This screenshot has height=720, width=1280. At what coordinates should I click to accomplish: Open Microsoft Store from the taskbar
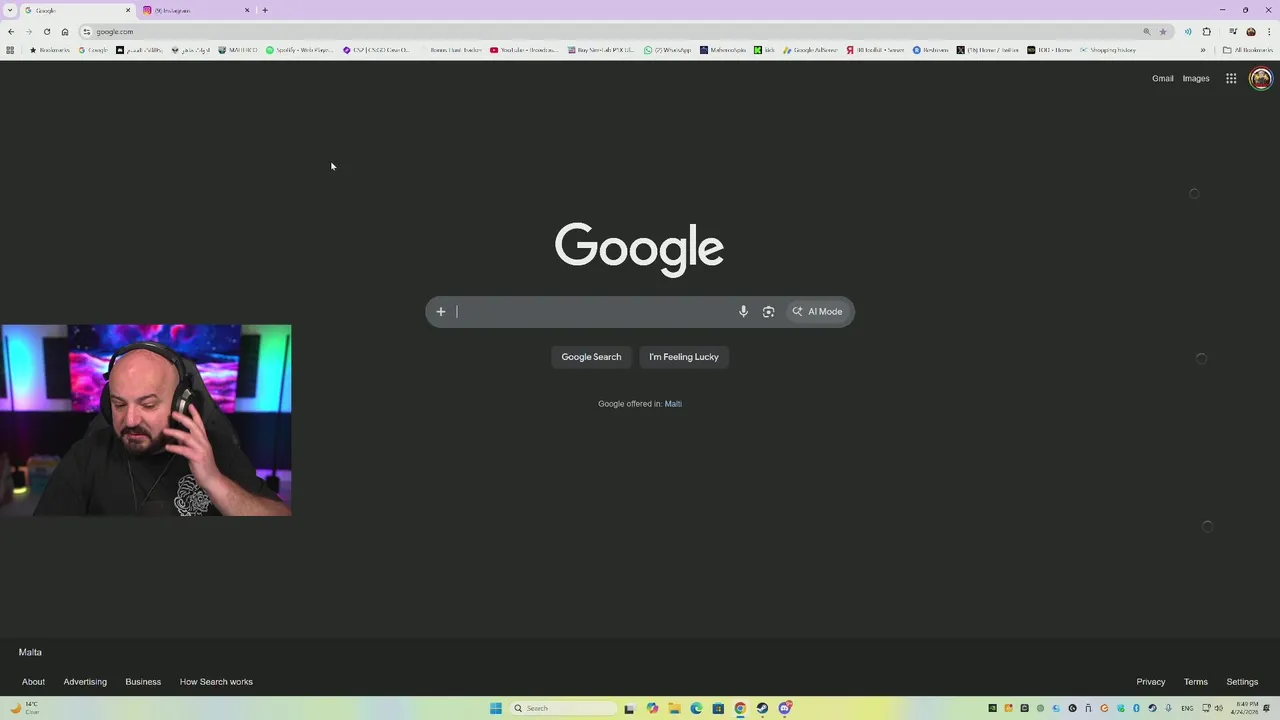(718, 708)
